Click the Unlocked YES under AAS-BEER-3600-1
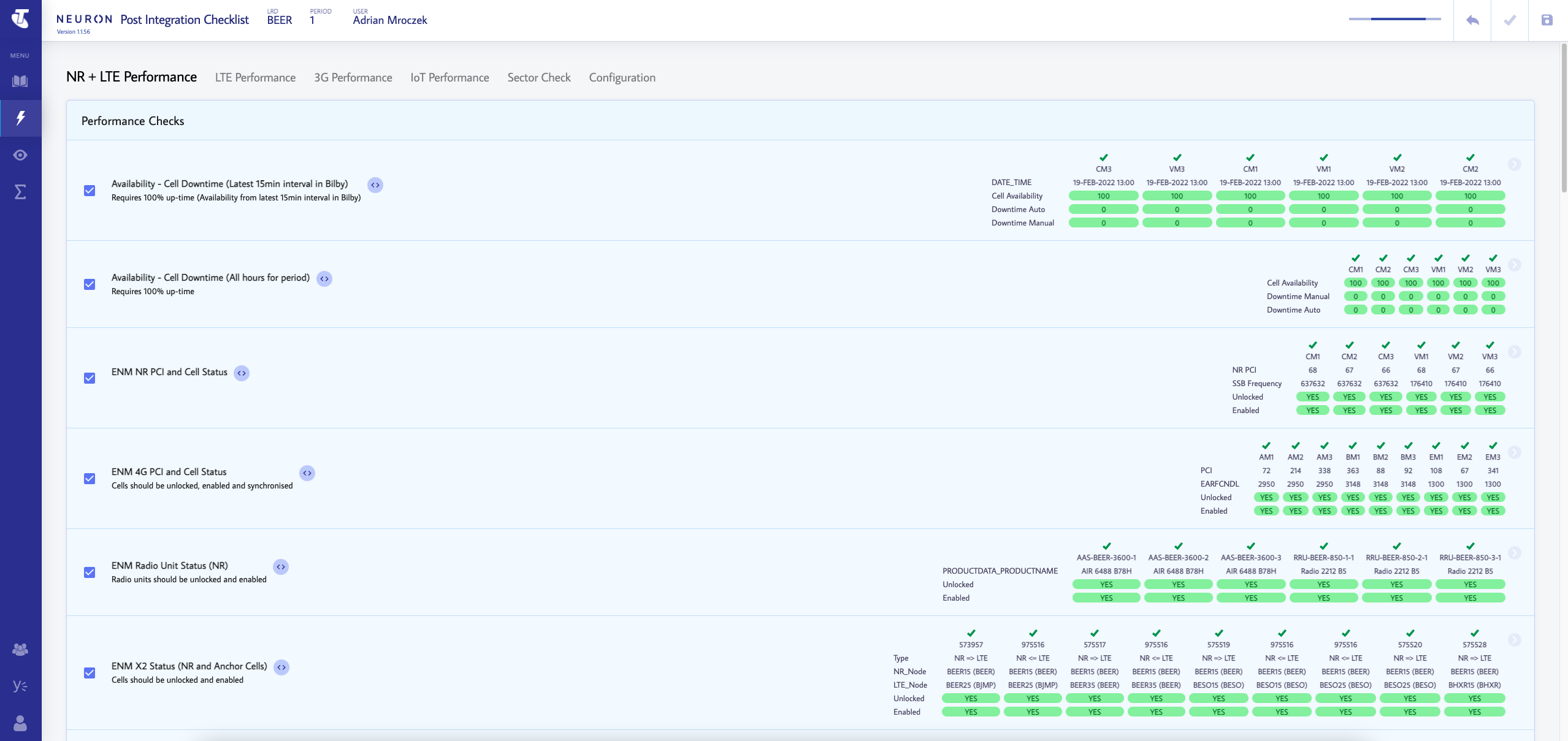1568x741 pixels. [1106, 585]
